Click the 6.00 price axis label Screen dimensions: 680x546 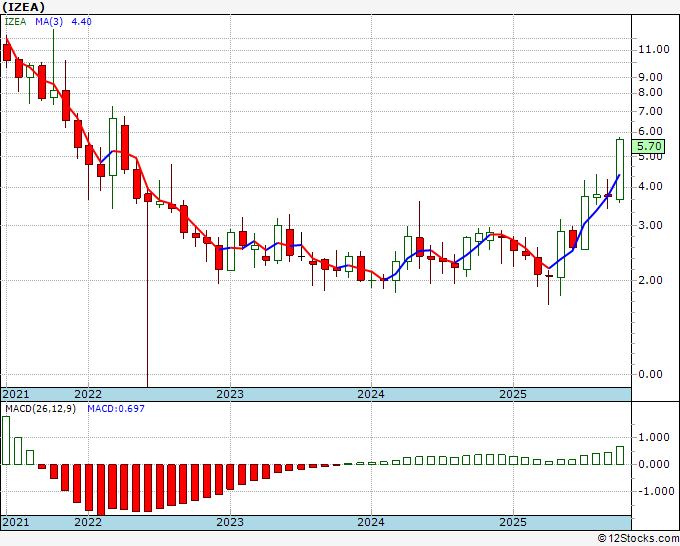(651, 132)
